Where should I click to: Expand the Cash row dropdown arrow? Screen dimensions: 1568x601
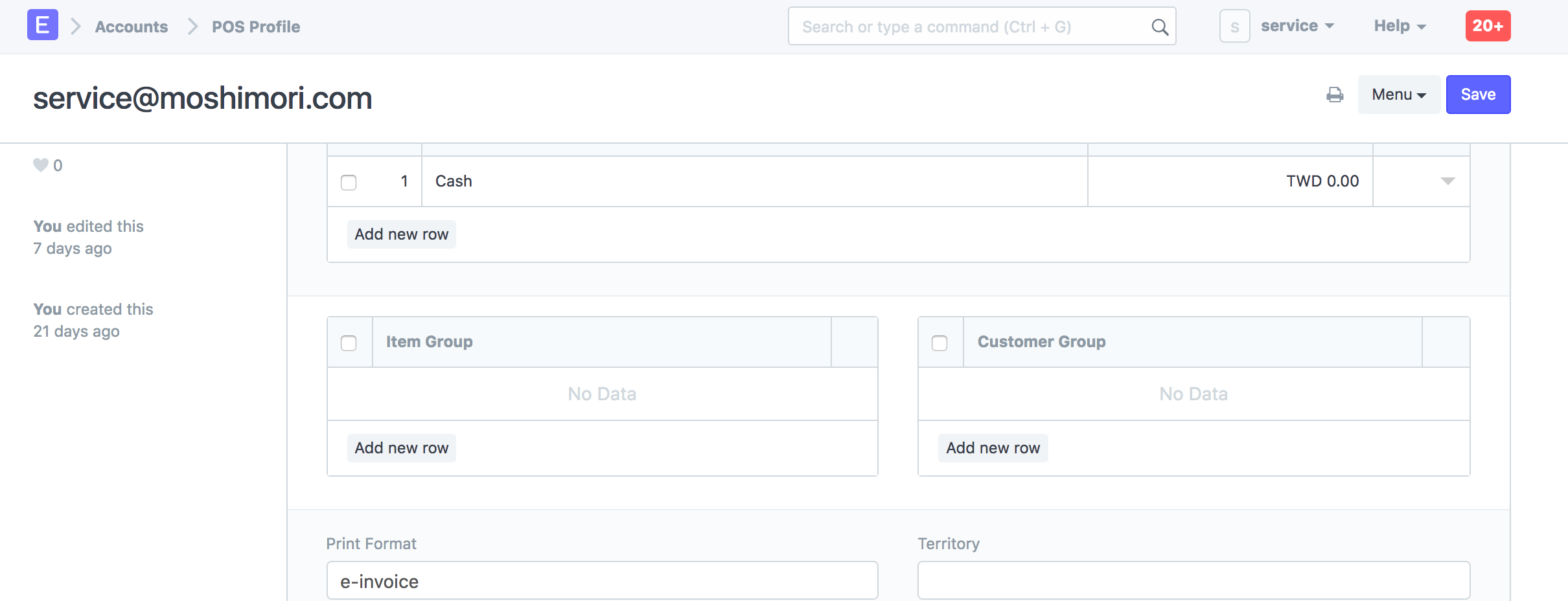(1447, 181)
